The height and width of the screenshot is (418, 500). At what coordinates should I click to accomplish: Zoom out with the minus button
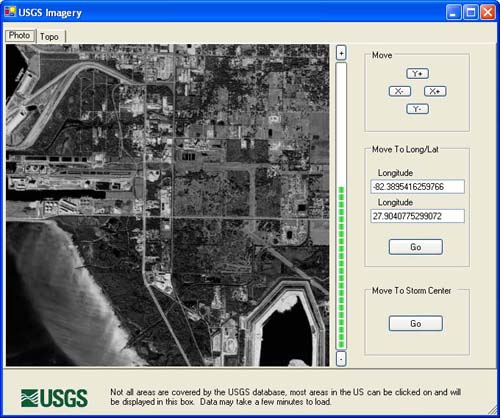[x=341, y=359]
